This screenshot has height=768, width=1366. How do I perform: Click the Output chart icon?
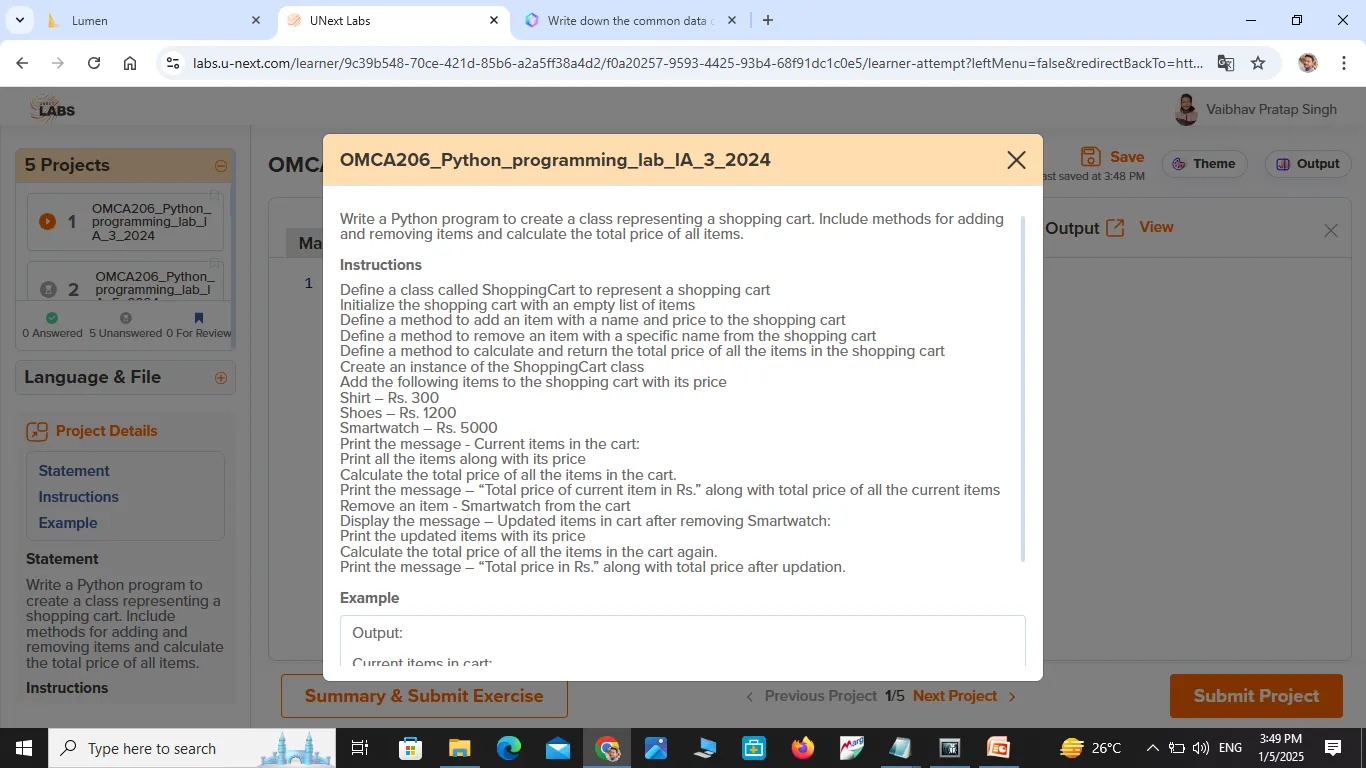tap(1281, 163)
